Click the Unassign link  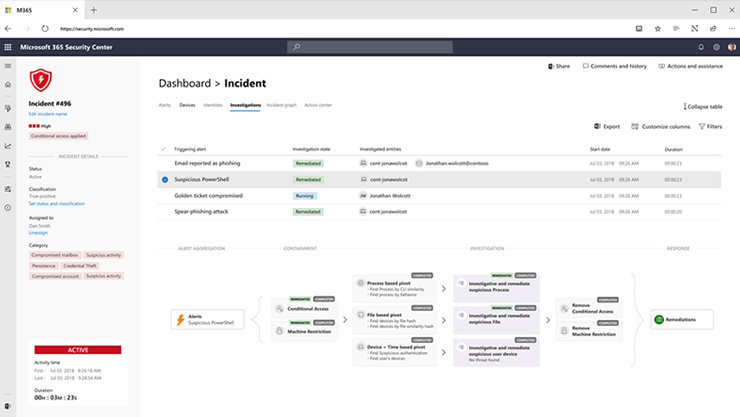tap(38, 230)
